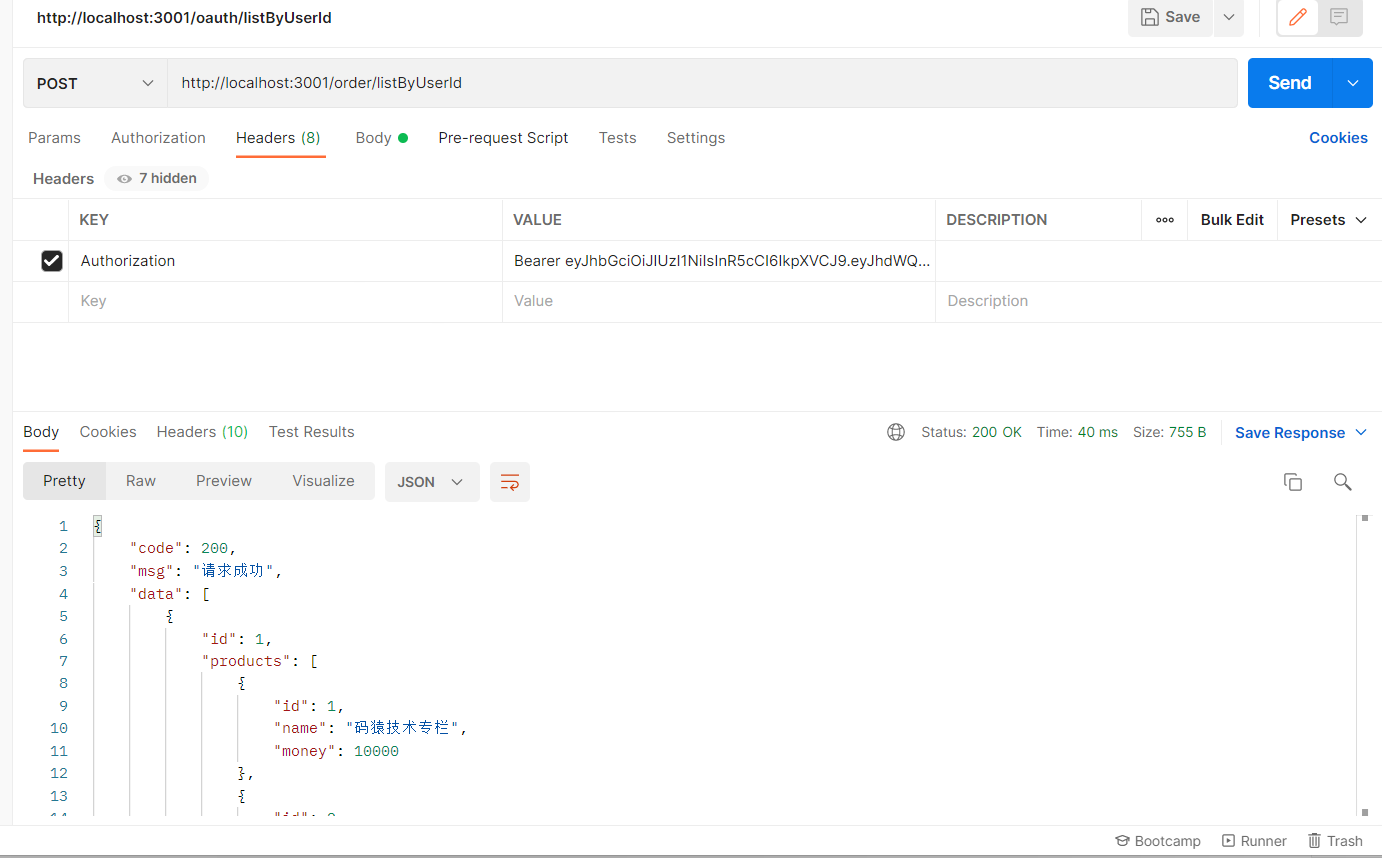The height and width of the screenshot is (858, 1382).
Task: Expand the JSON format dropdown
Action: pyautogui.click(x=431, y=482)
